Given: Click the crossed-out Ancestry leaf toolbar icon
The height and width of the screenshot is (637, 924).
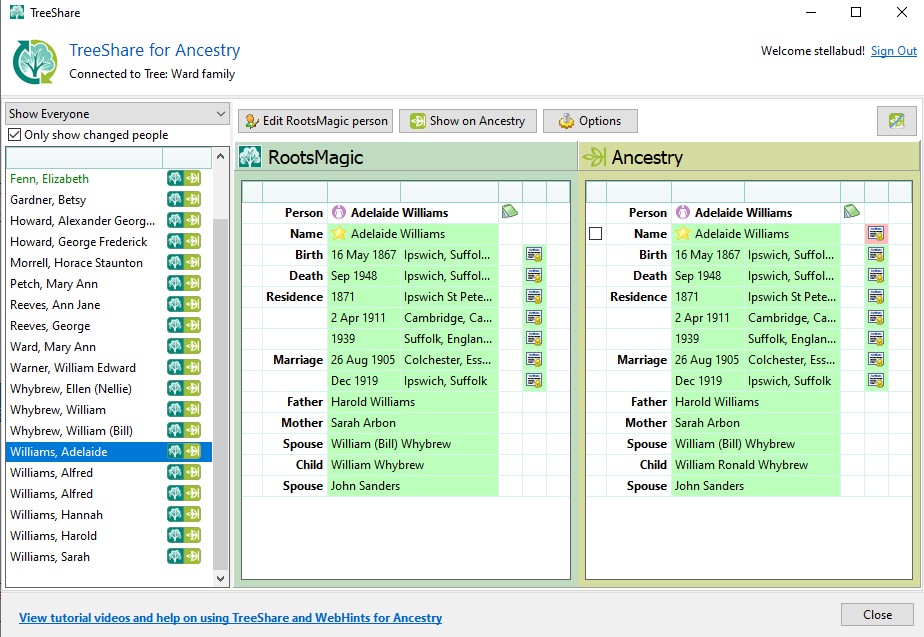Looking at the screenshot, I should pyautogui.click(x=898, y=120).
